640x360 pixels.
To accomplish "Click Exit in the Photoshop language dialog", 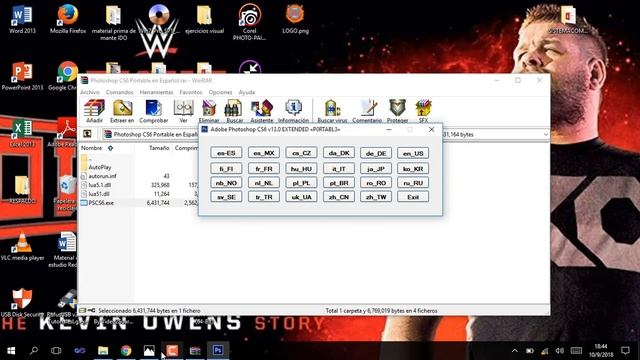I will [413, 197].
